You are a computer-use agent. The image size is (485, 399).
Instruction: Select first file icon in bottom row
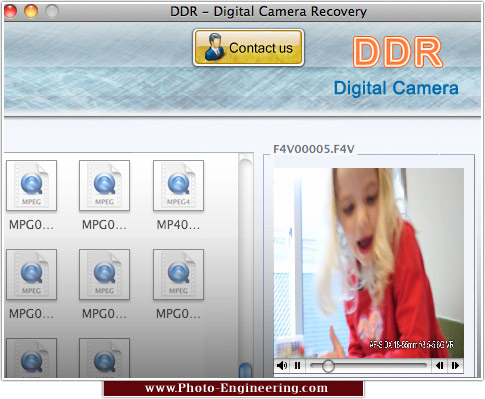pyautogui.click(x=31, y=358)
